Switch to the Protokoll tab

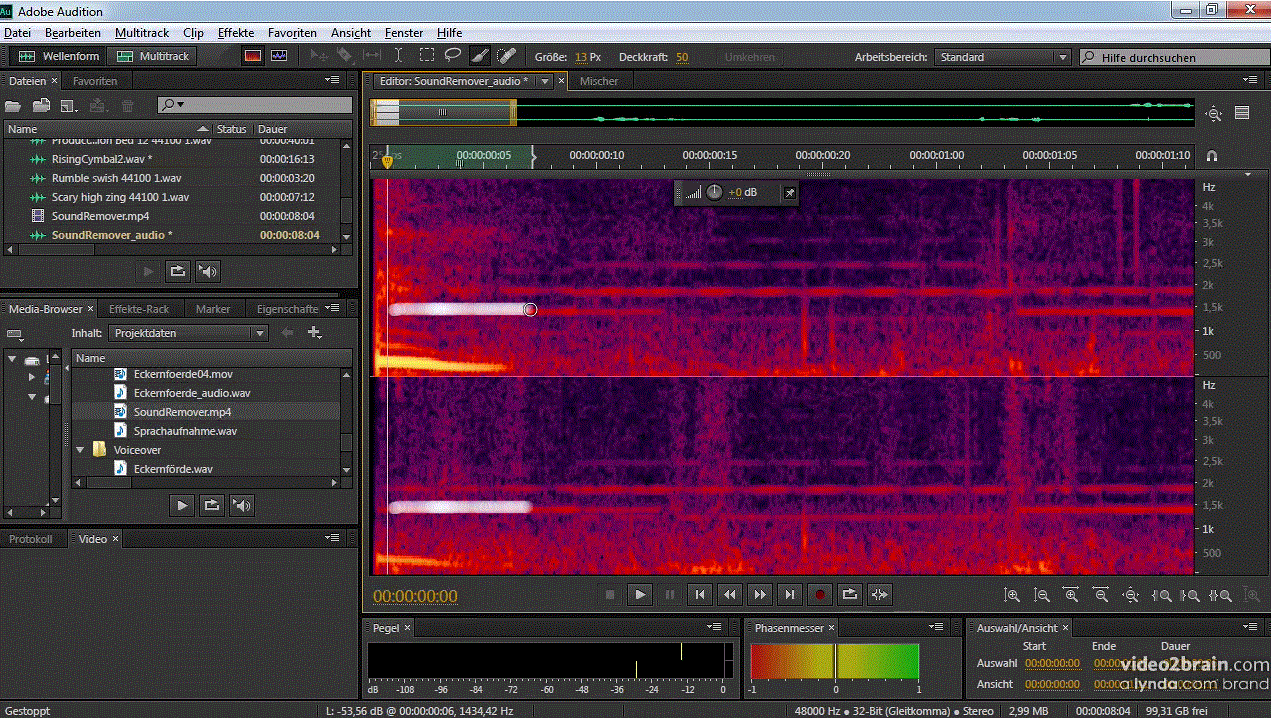30,538
